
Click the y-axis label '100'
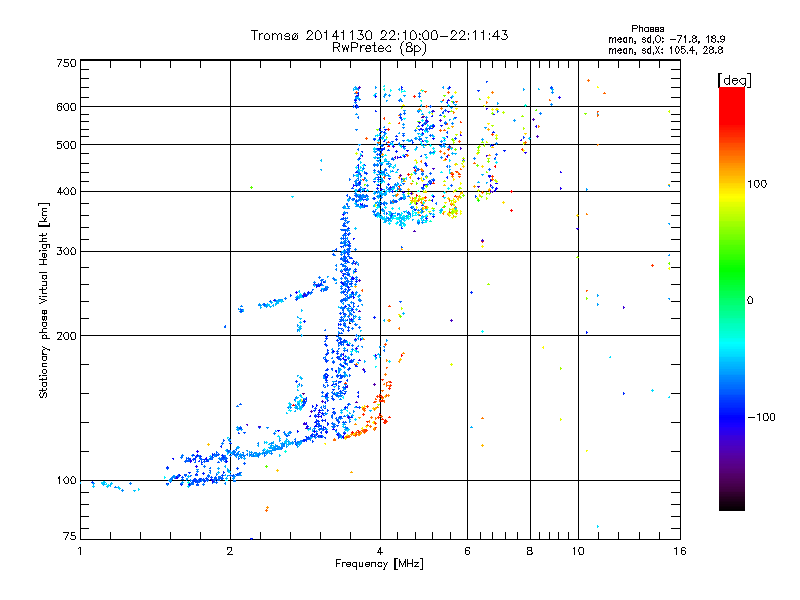(x=66, y=481)
